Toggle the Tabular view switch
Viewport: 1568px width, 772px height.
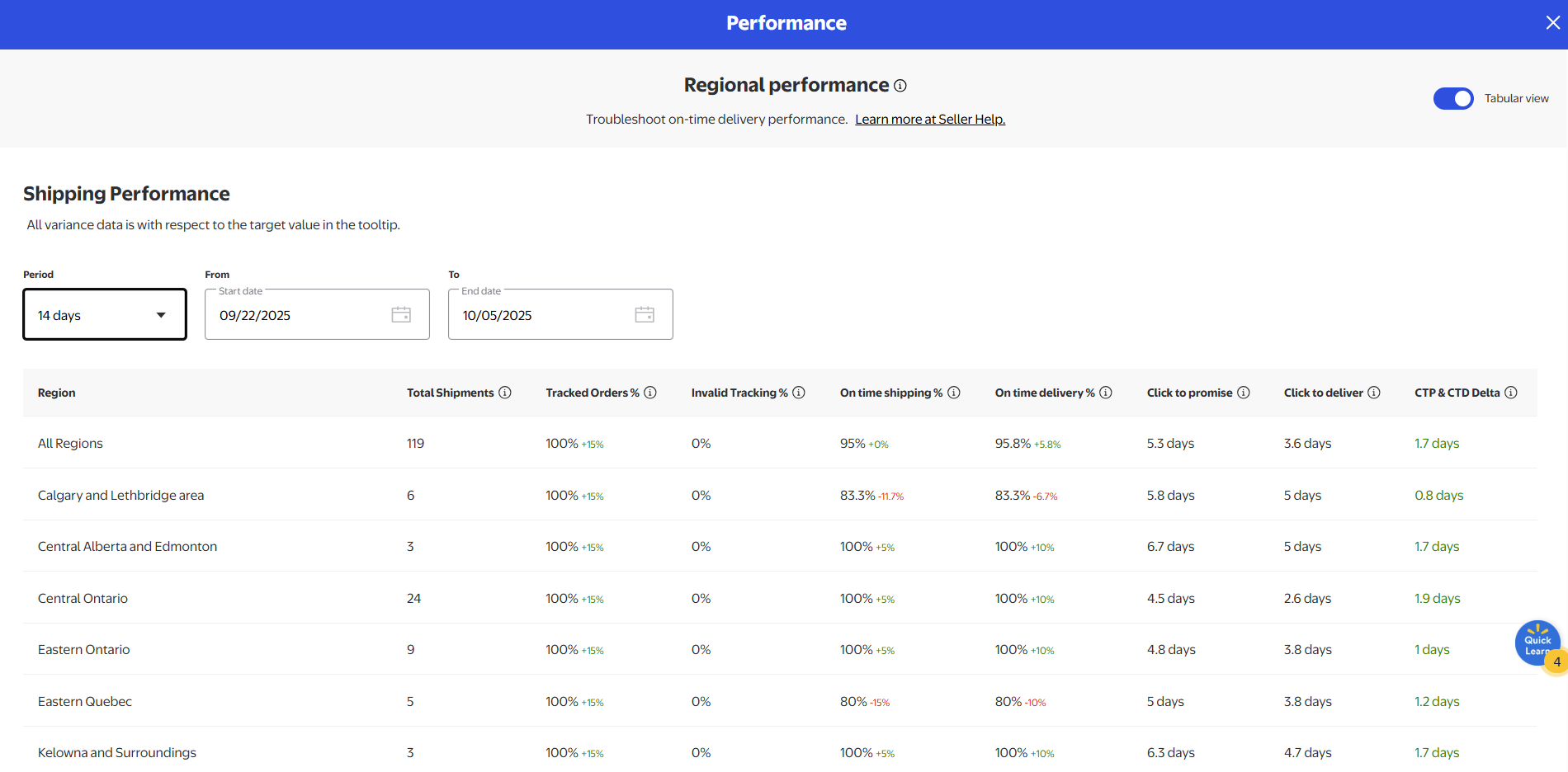[x=1453, y=99]
